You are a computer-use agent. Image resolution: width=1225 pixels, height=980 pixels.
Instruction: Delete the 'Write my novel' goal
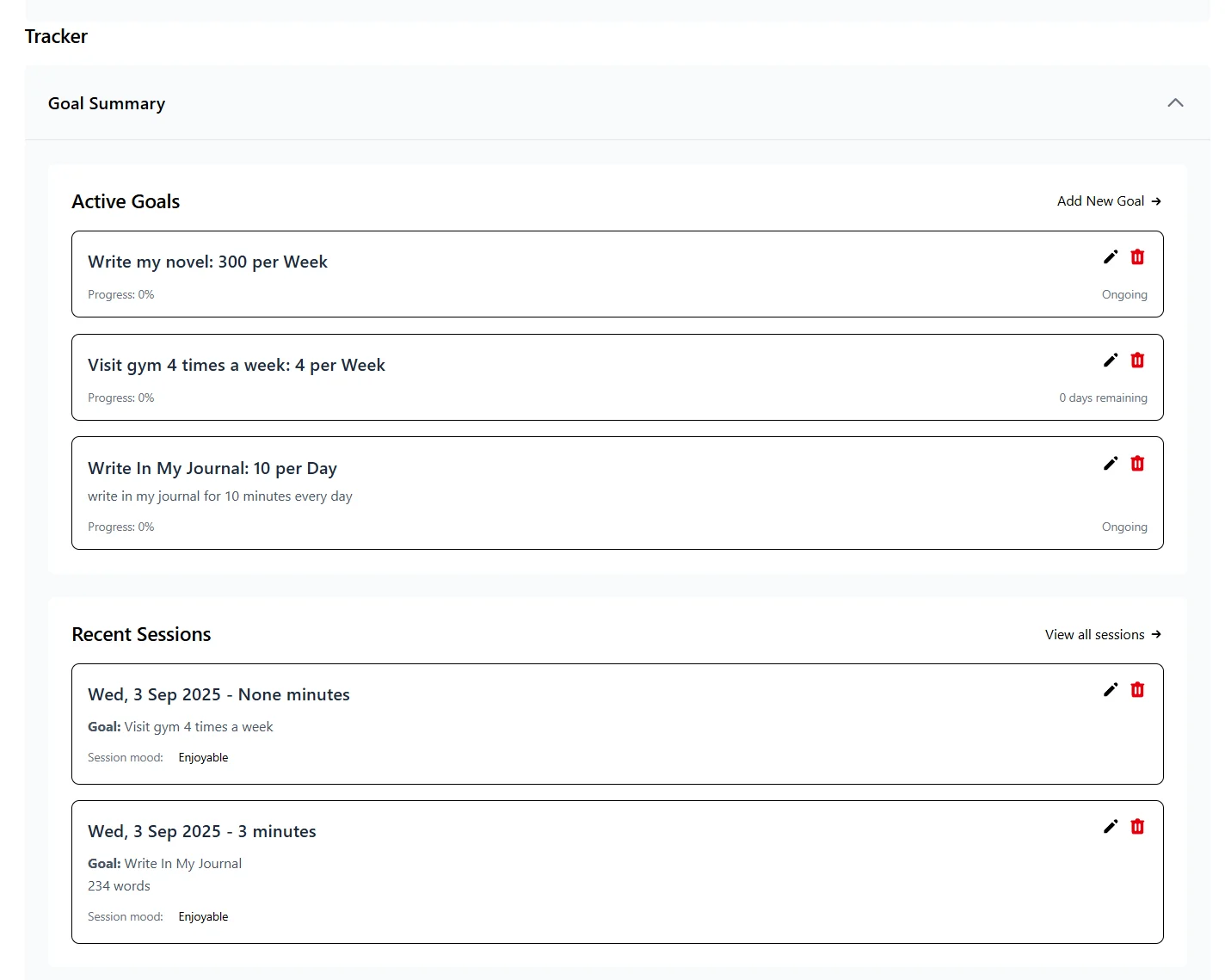coord(1137,256)
